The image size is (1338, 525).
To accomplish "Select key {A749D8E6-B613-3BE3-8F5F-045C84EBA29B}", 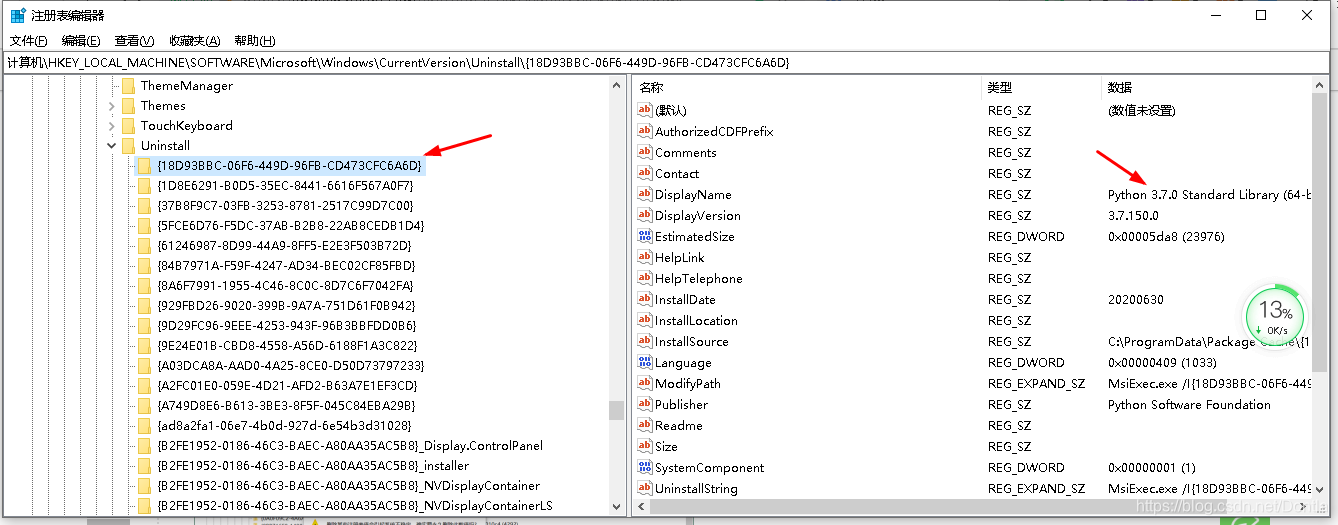I will click(x=286, y=405).
